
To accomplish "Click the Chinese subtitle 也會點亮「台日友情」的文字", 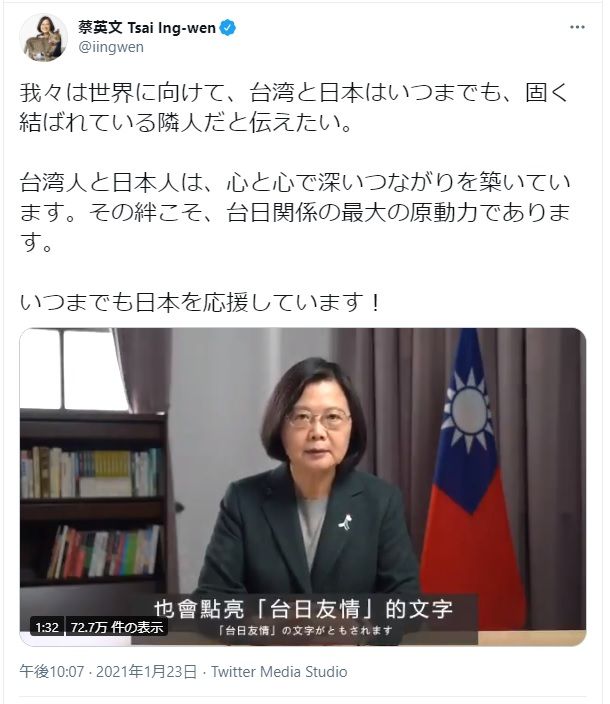I will coord(303,609).
